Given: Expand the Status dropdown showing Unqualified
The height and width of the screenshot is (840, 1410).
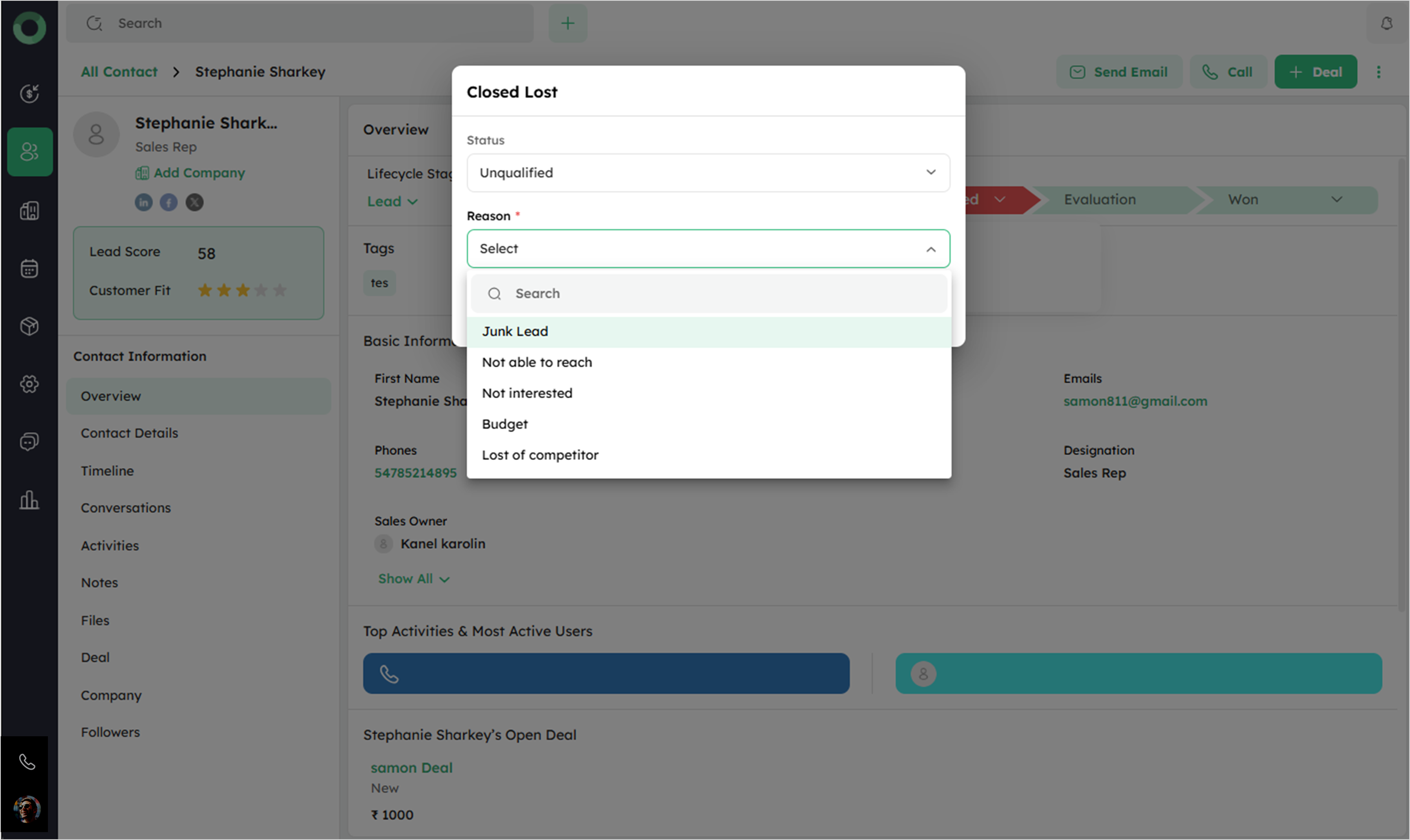Looking at the screenshot, I should pos(708,173).
